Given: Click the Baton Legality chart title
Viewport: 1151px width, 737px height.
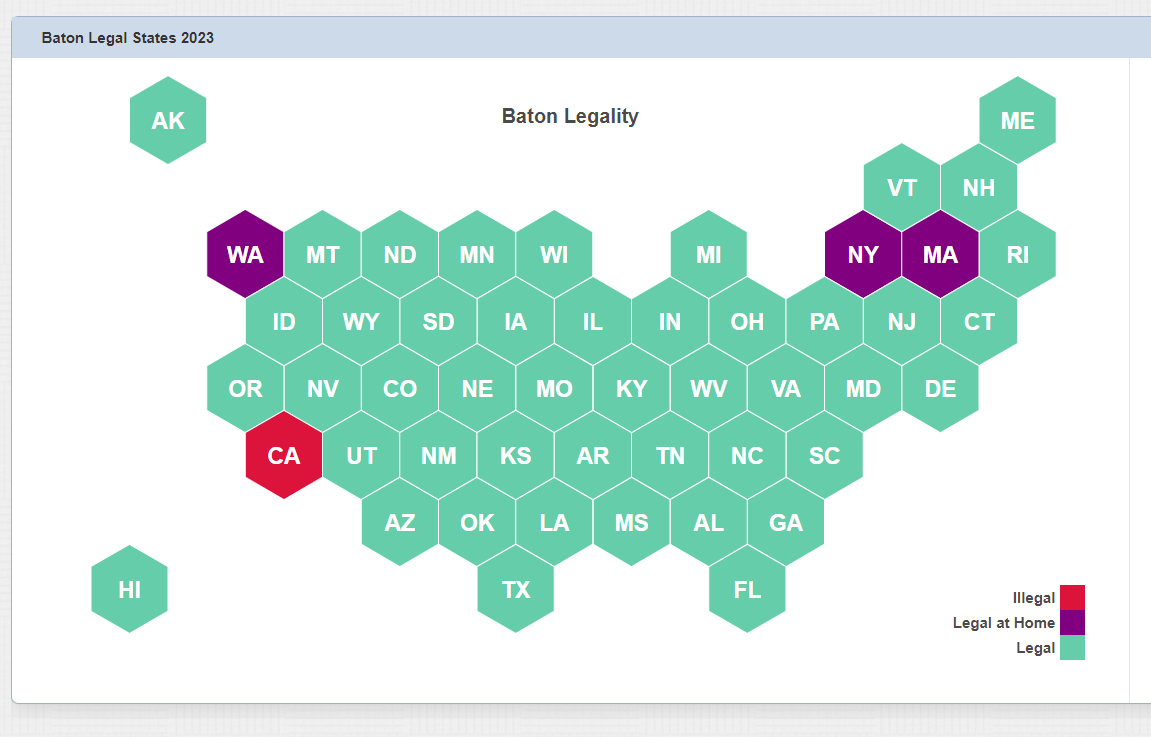Looking at the screenshot, I should (570, 116).
